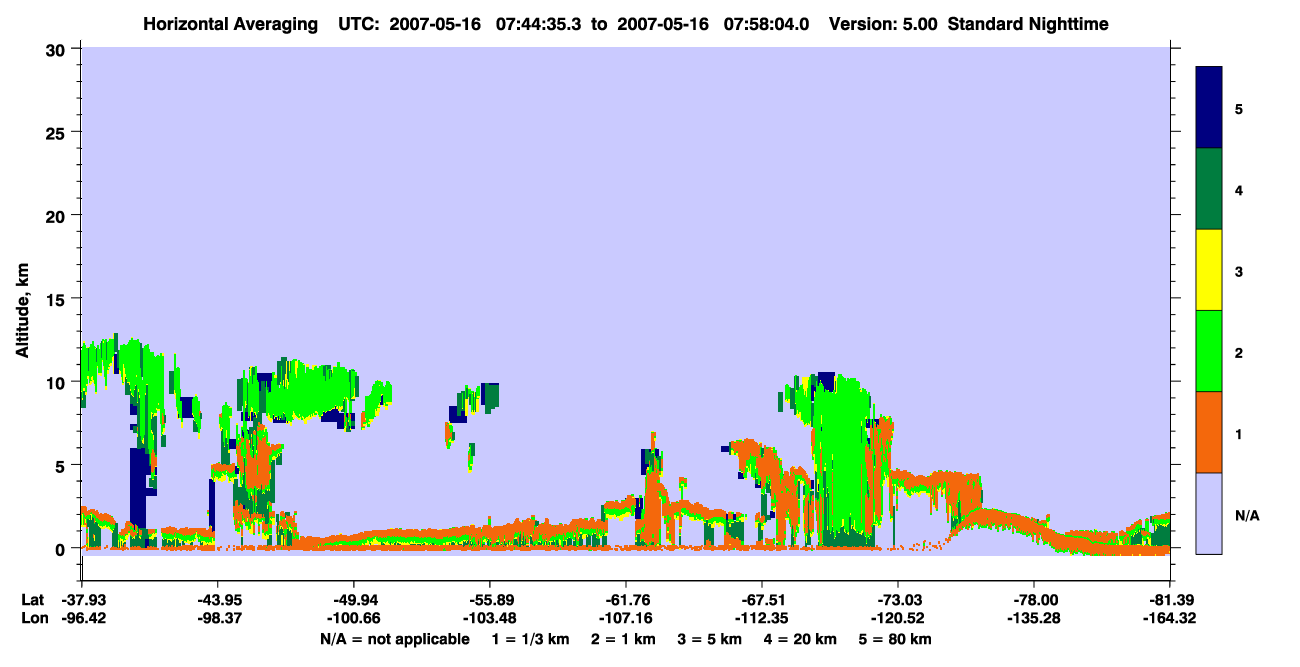
Task: Click latitude value '-78.00'
Action: [1034, 600]
